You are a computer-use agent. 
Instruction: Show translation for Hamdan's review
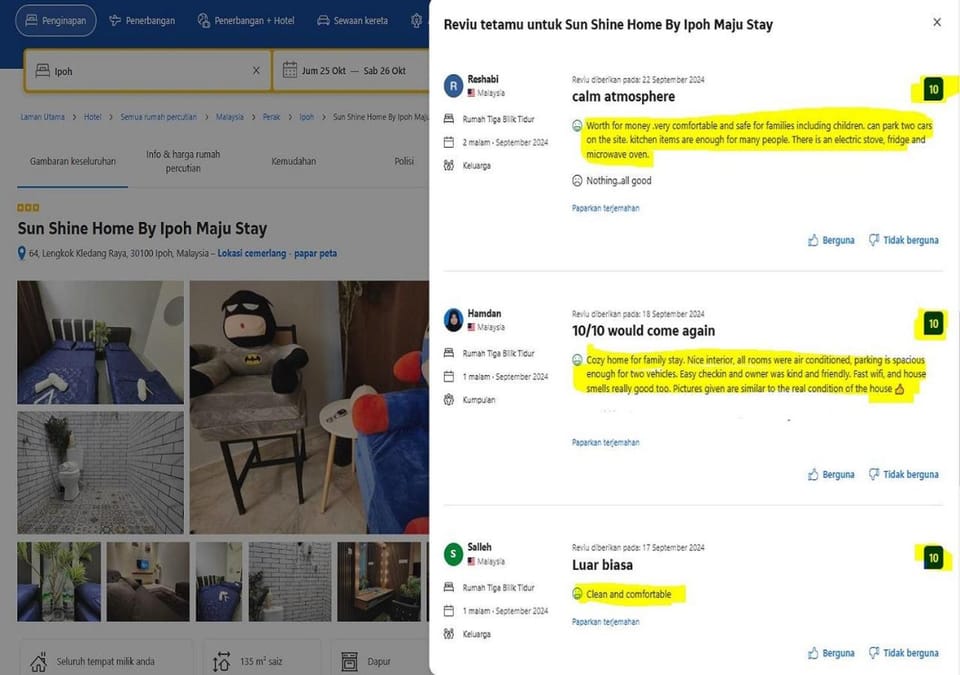click(606, 442)
